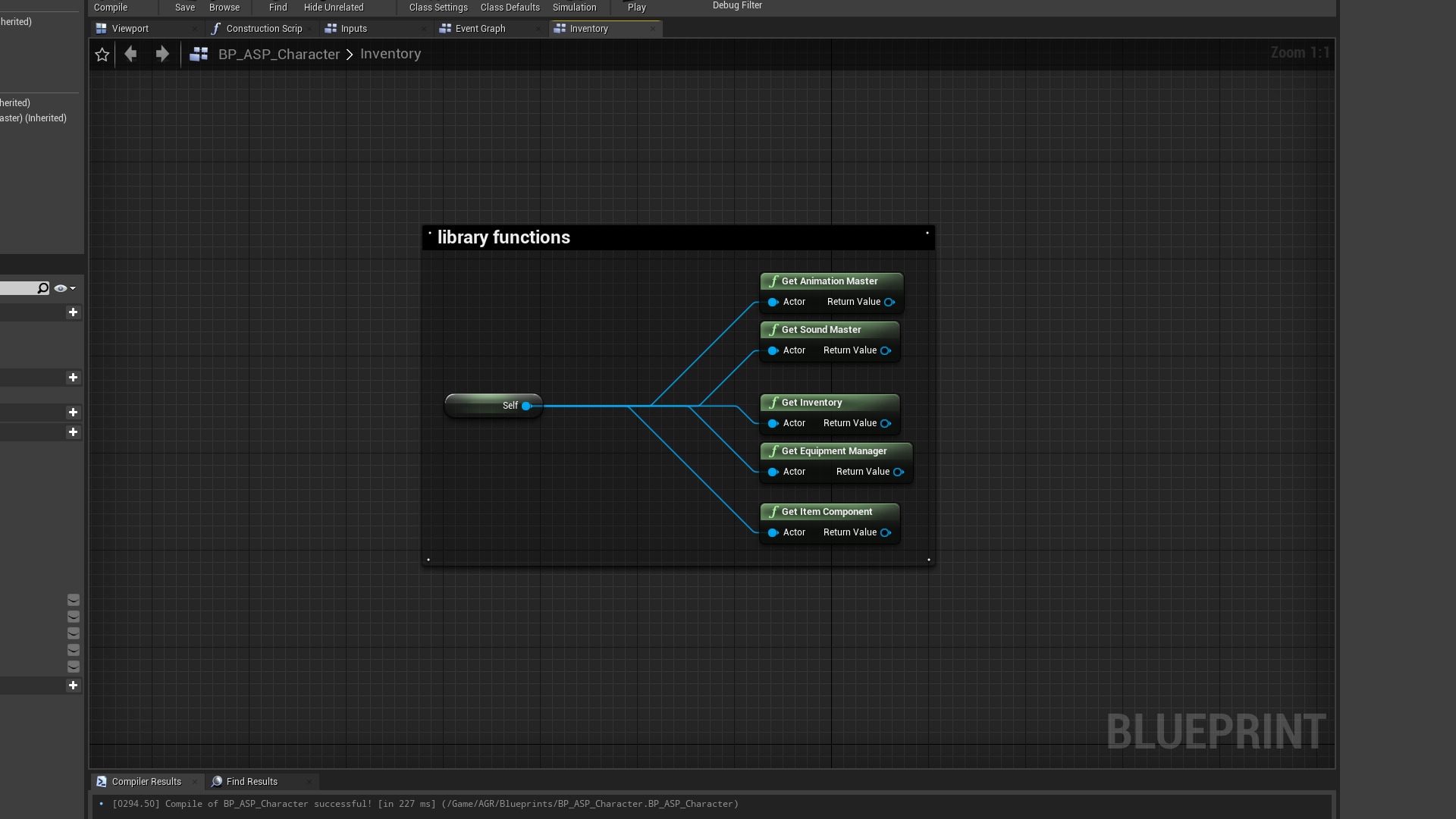Screen dimensions: 1456x819
Task: Go back with the left navigation arrow
Action: pos(130,54)
